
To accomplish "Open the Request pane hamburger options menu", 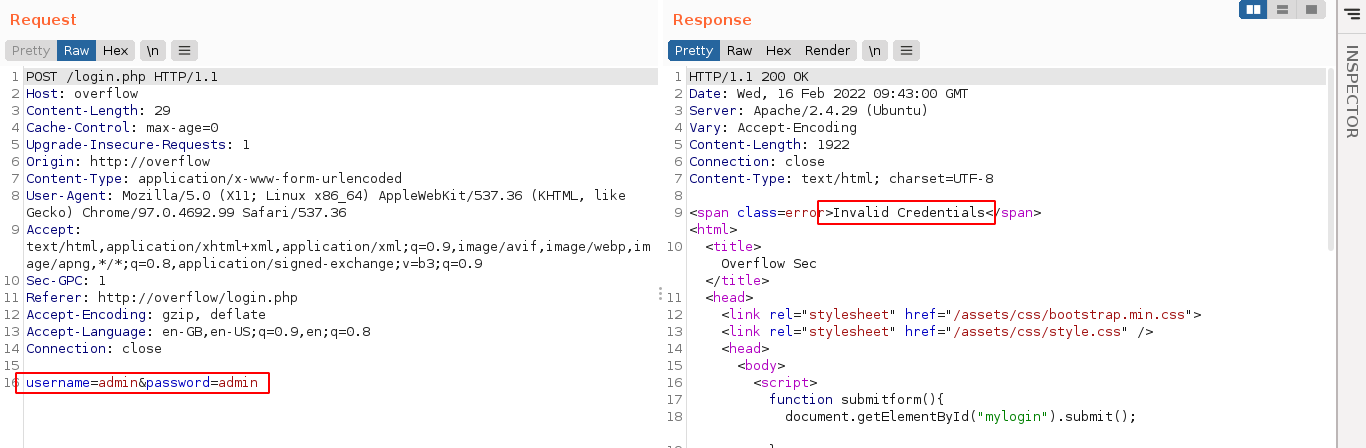I will pyautogui.click(x=184, y=51).
